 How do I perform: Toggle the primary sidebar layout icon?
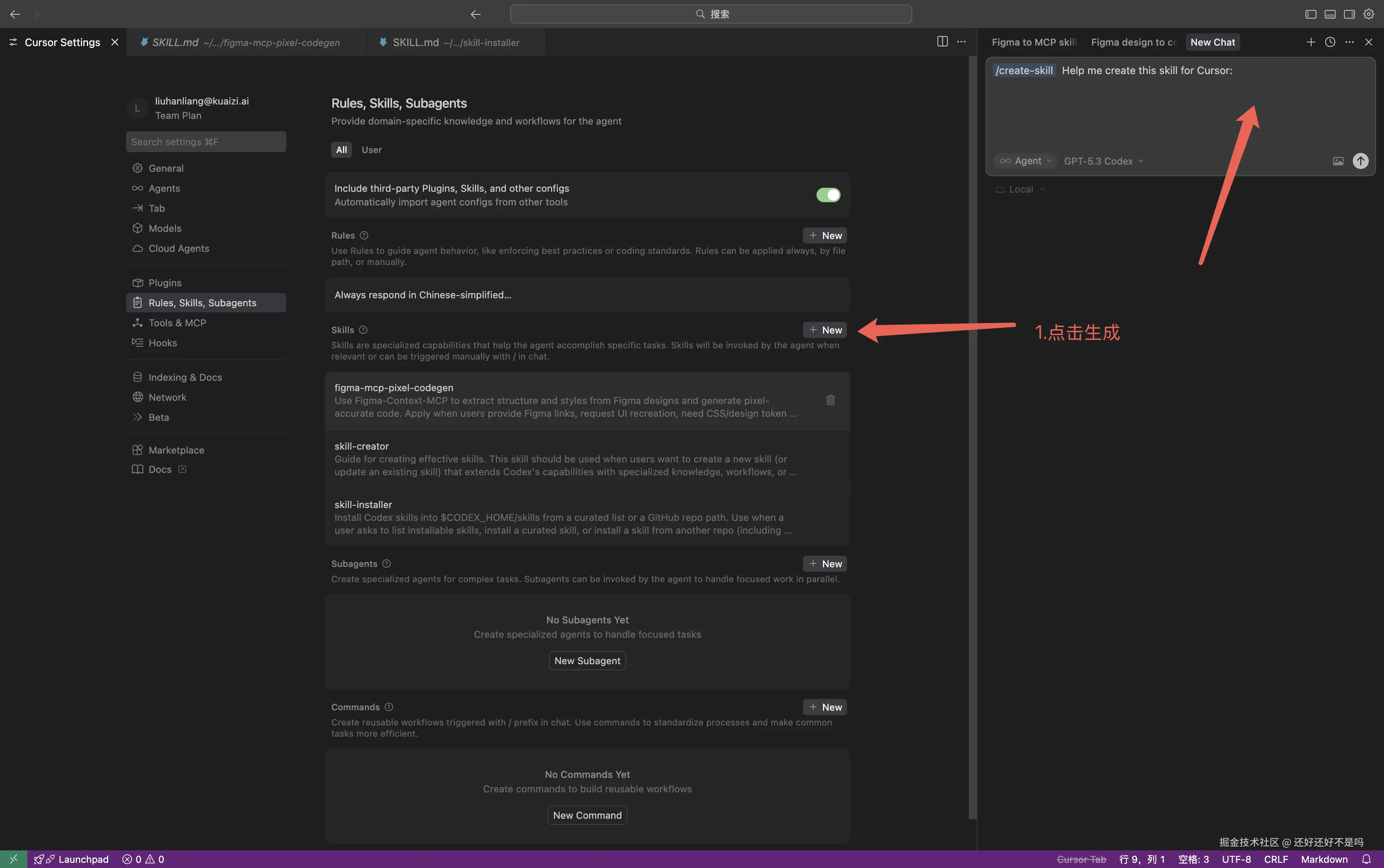pyautogui.click(x=1311, y=14)
